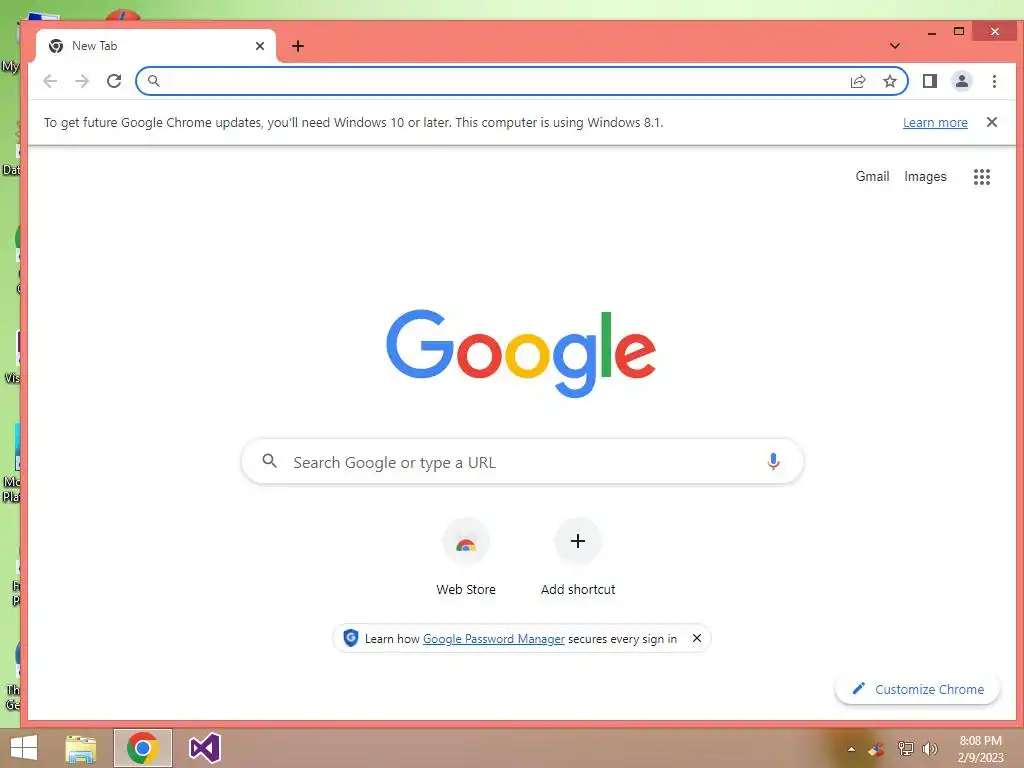Open the Chrome three-dot menu
Screen dimensions: 1024x768
[x=994, y=81]
